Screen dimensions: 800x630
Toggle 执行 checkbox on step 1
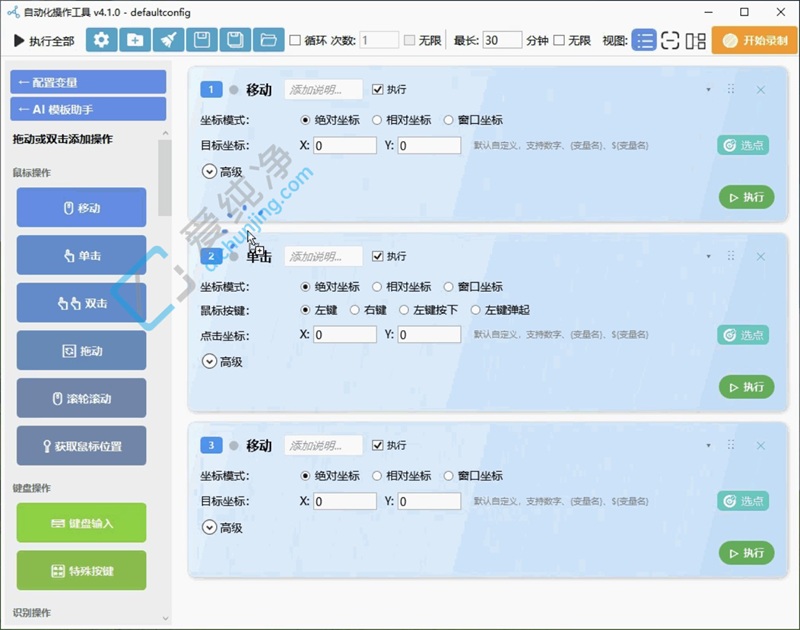pos(378,89)
